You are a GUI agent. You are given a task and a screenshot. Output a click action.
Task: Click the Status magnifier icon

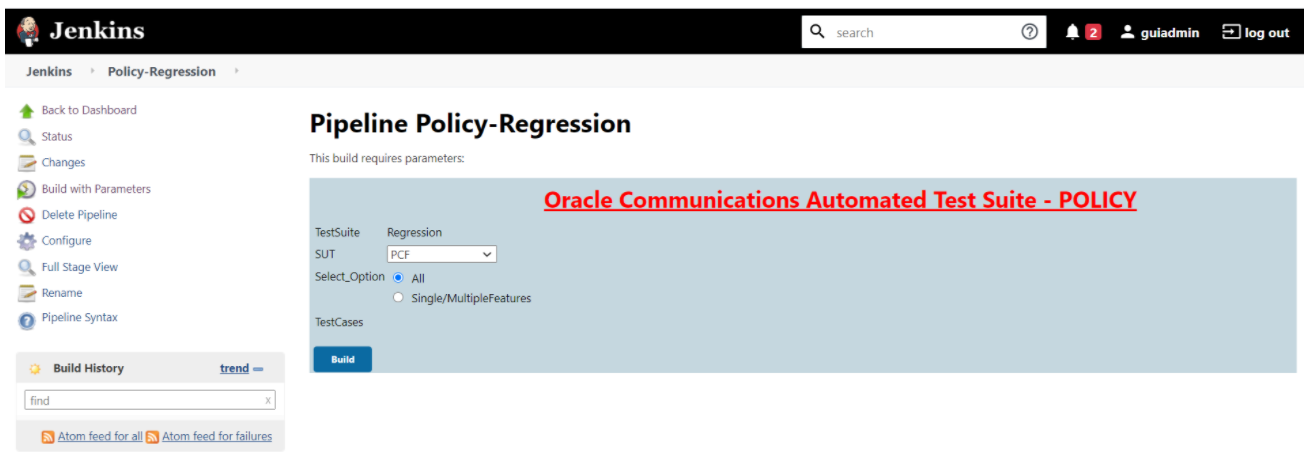[x=27, y=137]
